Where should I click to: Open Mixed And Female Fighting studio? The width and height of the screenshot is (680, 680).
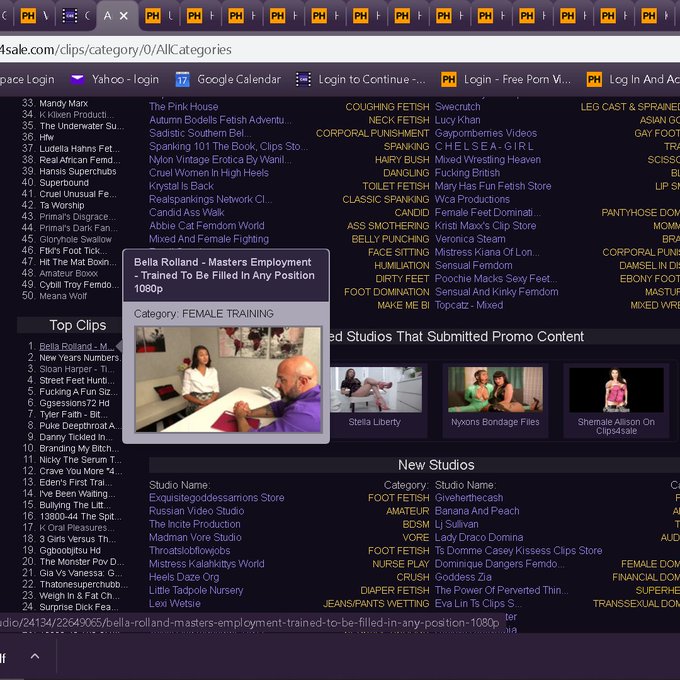pyautogui.click(x=209, y=239)
